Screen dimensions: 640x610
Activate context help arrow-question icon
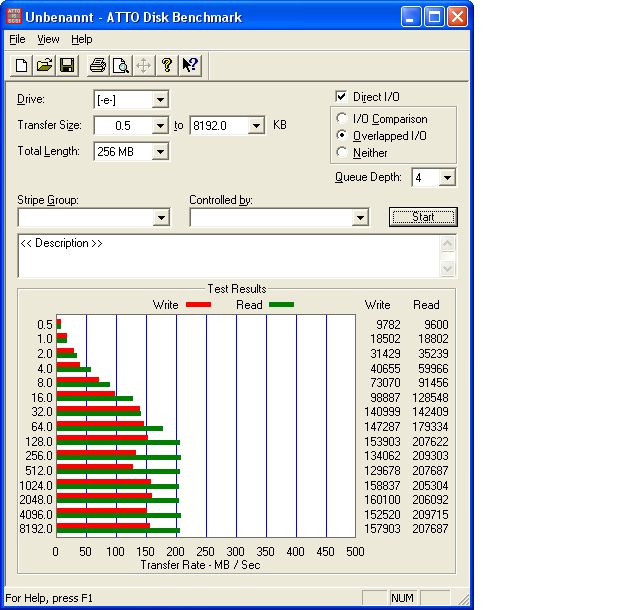190,65
